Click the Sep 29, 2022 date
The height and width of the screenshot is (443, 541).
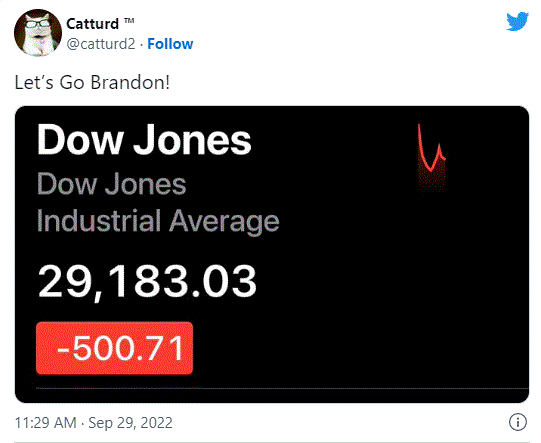click(x=130, y=423)
